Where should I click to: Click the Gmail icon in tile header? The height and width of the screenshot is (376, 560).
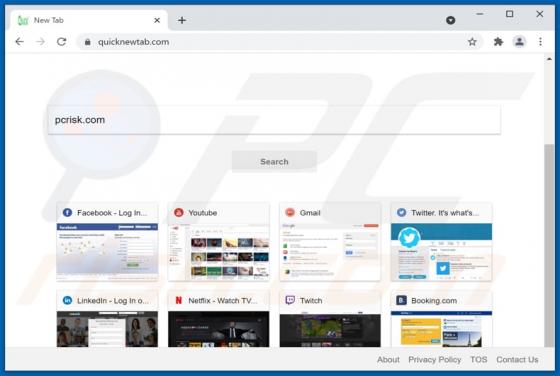point(290,212)
